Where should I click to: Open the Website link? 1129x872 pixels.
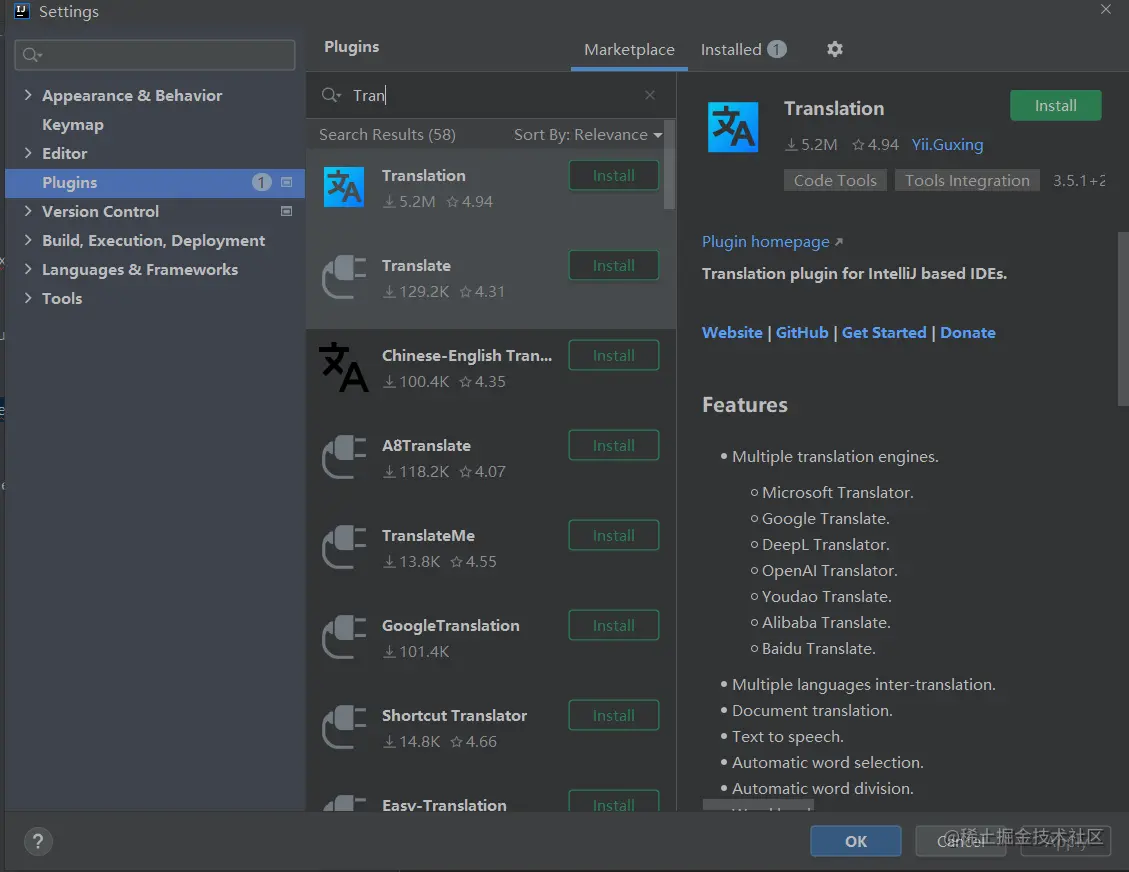point(732,333)
